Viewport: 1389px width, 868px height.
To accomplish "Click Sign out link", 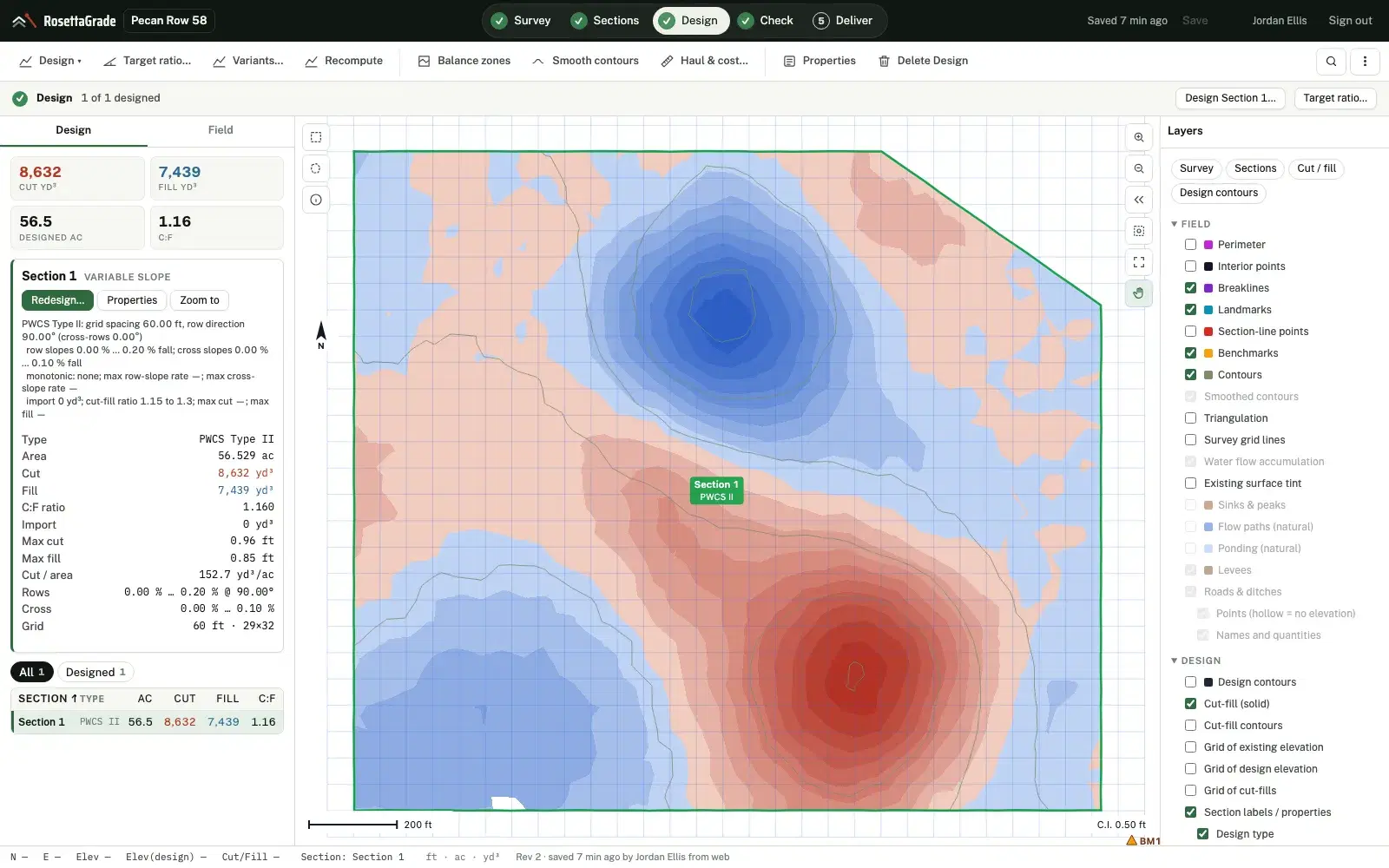I will coord(1350,21).
